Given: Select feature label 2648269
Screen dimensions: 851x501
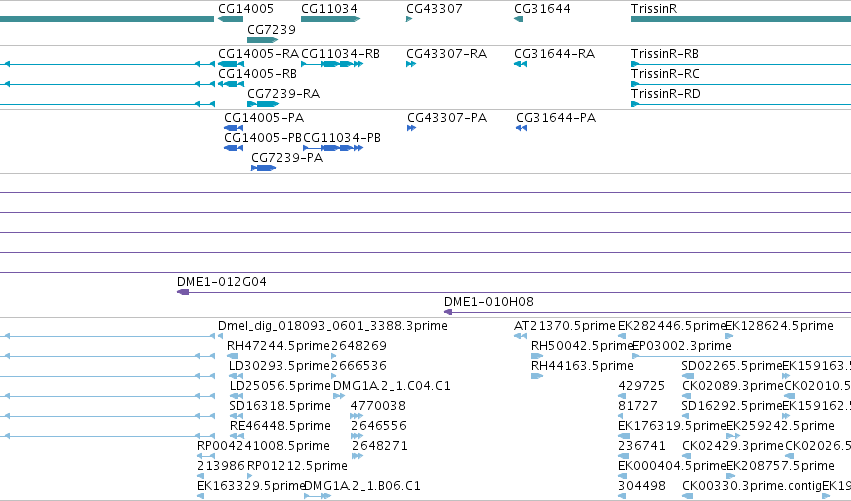Looking at the screenshot, I should [359, 346].
